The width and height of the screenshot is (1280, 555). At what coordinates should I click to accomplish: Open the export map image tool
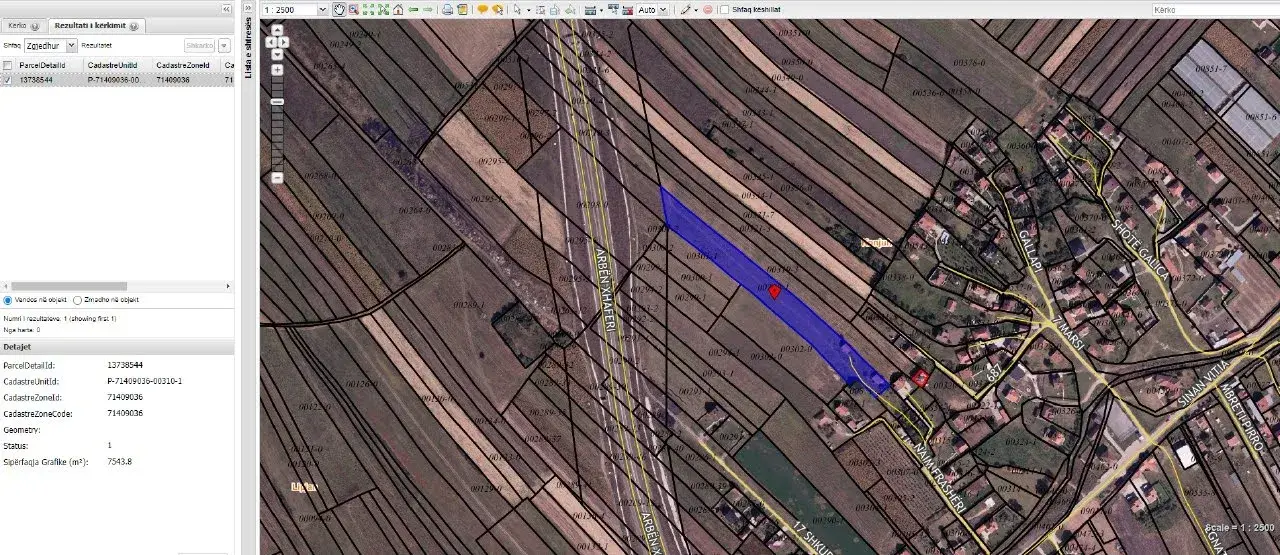pos(462,9)
